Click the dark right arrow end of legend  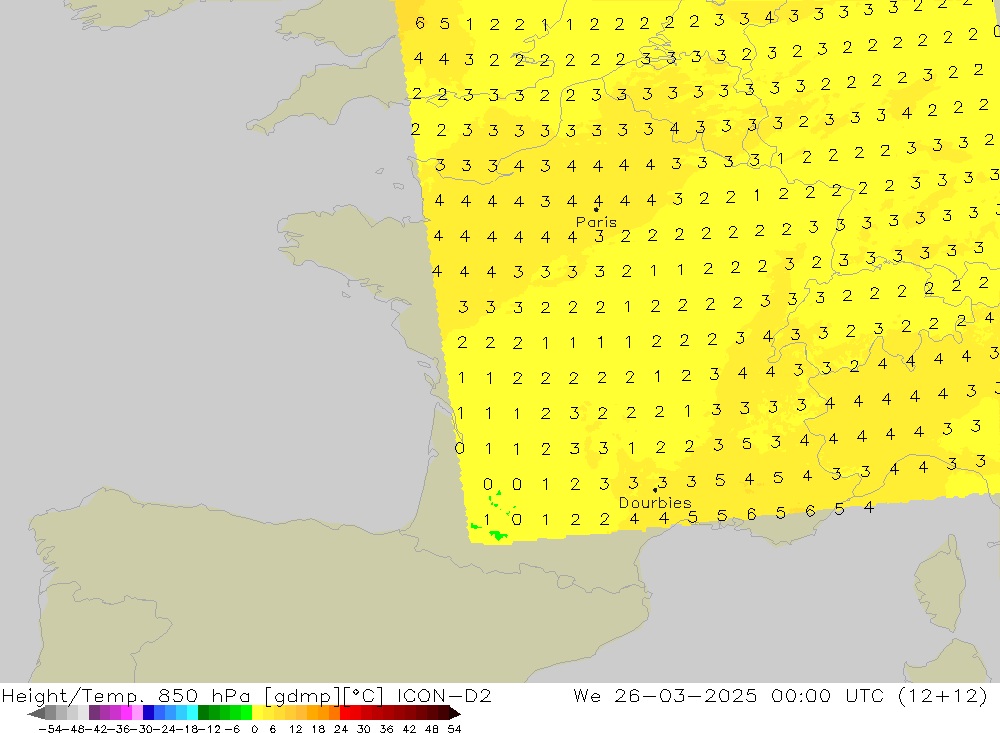coord(455,713)
